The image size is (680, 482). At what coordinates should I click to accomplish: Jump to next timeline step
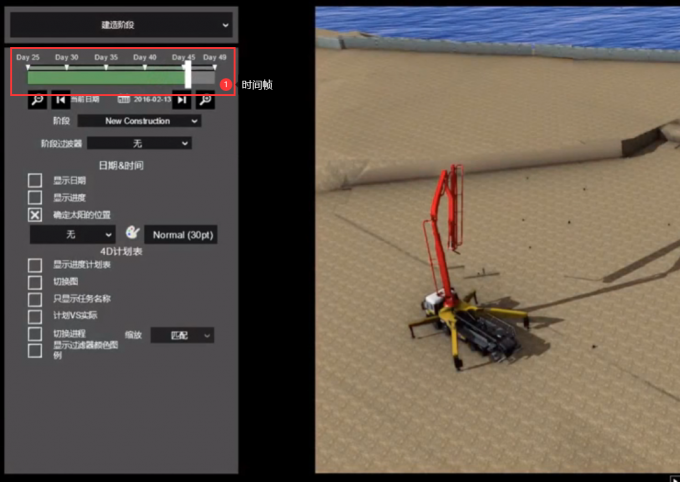point(182,100)
